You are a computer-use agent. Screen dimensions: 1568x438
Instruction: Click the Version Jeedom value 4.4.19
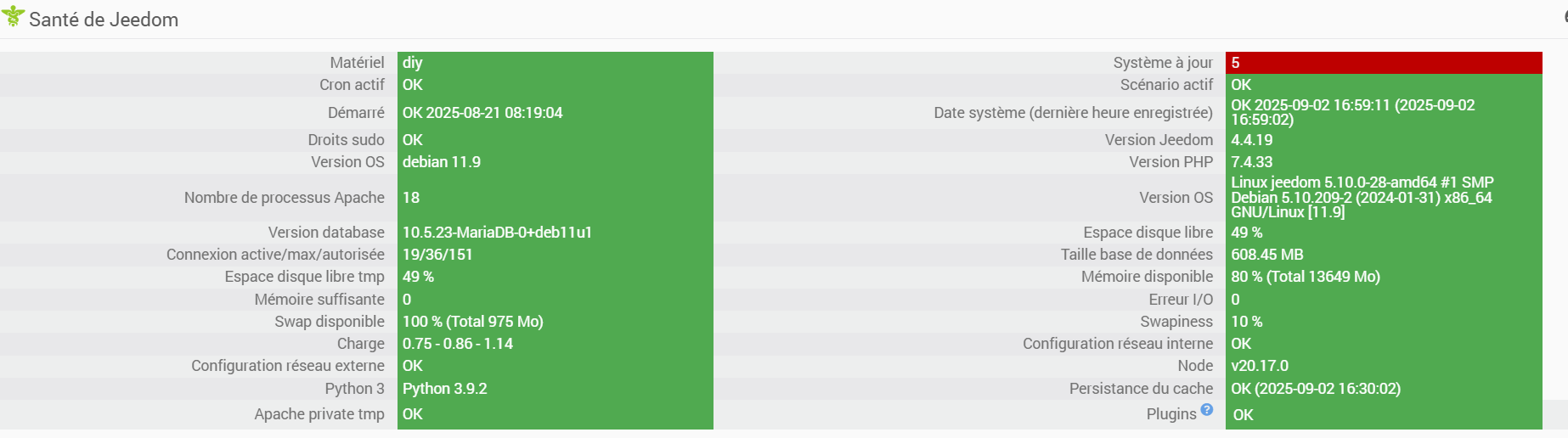tap(1252, 140)
